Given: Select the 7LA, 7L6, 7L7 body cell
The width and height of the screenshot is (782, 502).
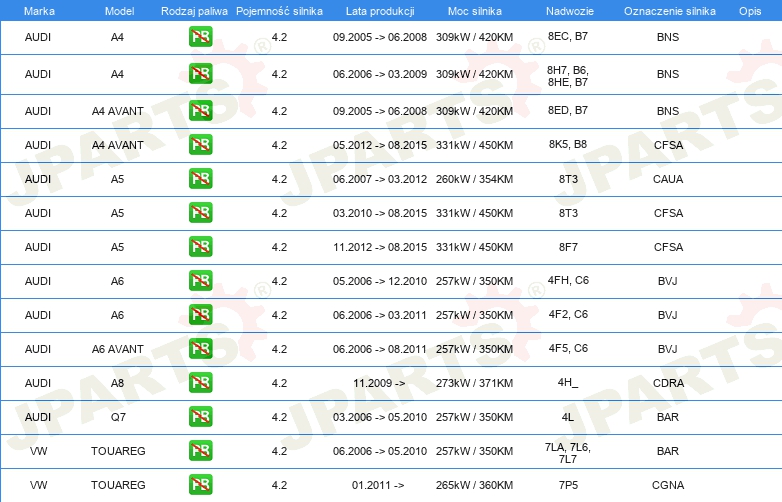Looking at the screenshot, I should (x=567, y=451).
